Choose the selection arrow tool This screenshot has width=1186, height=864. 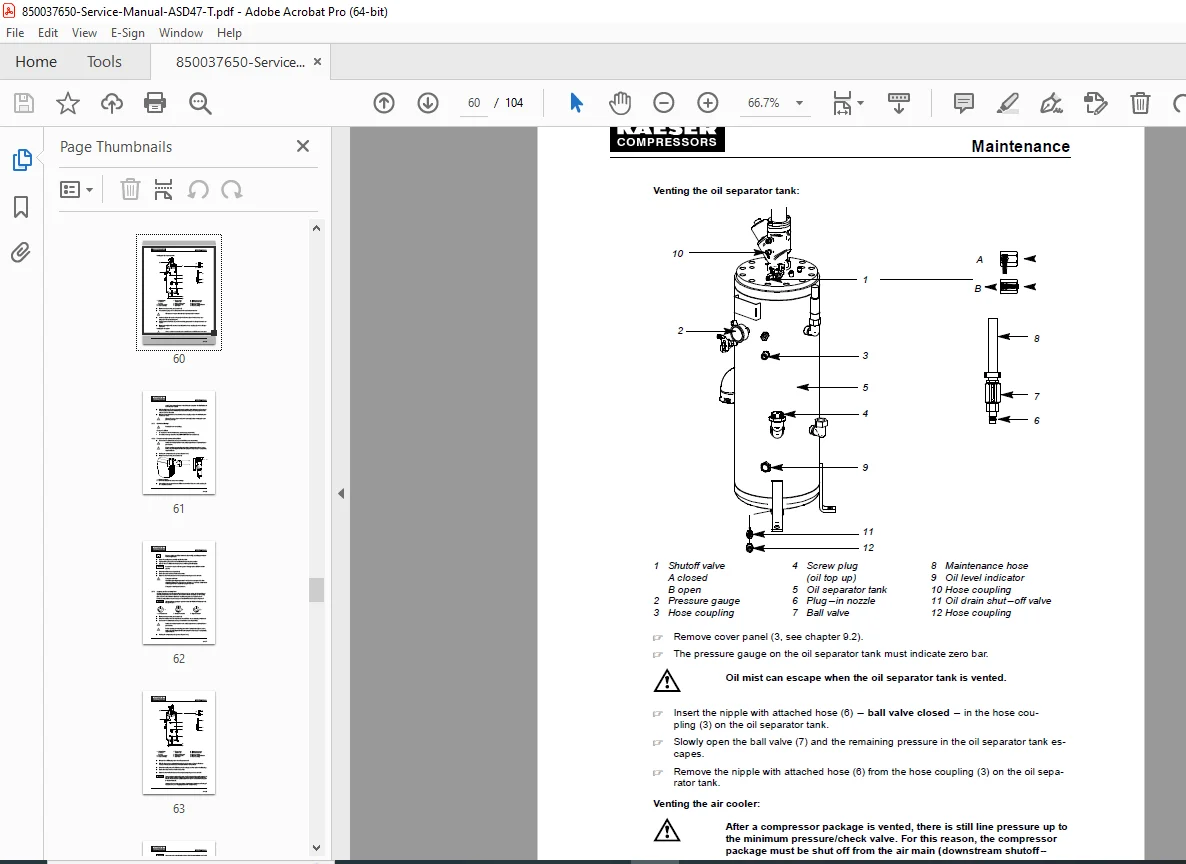point(576,103)
